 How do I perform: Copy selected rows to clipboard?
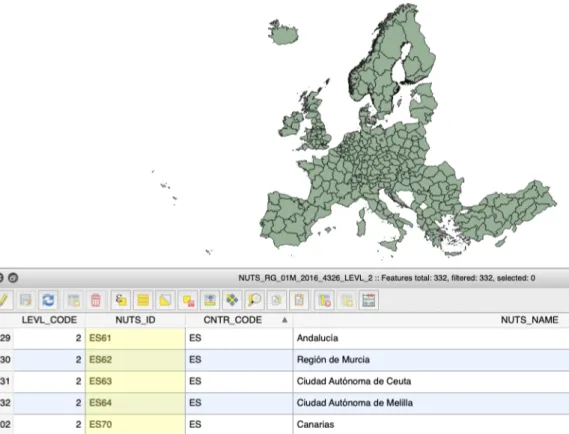pos(277,300)
